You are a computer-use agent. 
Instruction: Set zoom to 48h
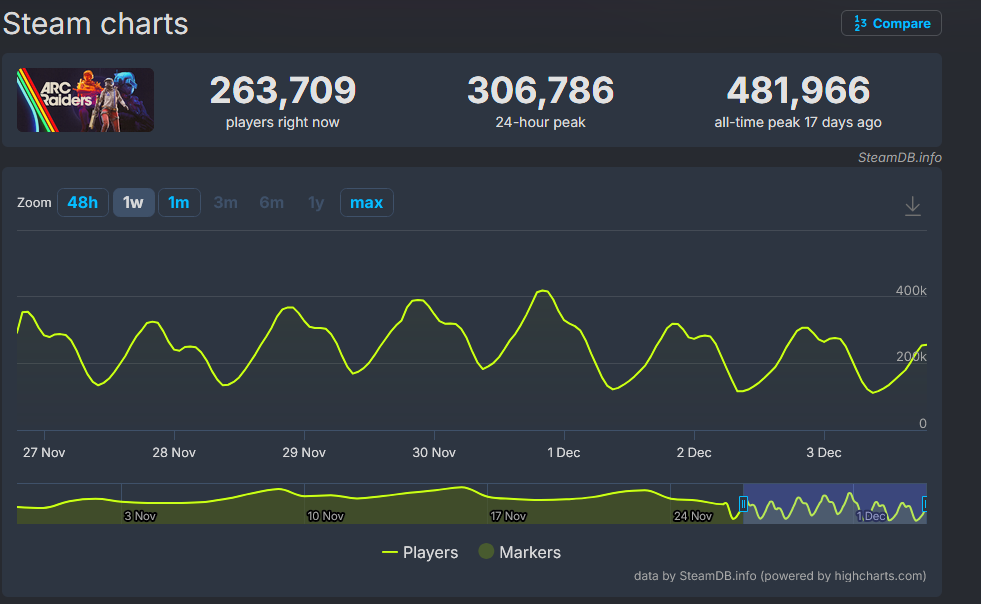[83, 203]
